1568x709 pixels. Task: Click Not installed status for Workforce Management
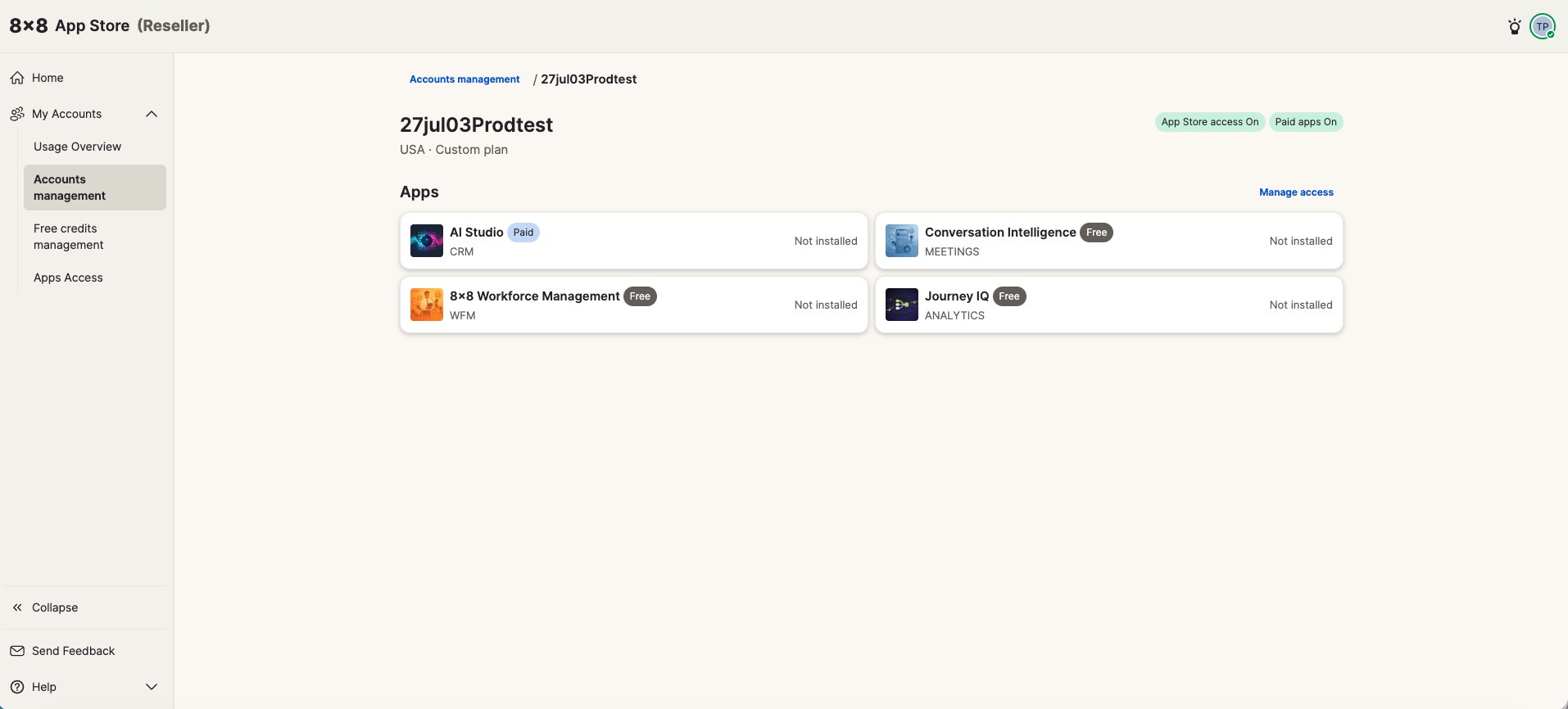tap(826, 305)
